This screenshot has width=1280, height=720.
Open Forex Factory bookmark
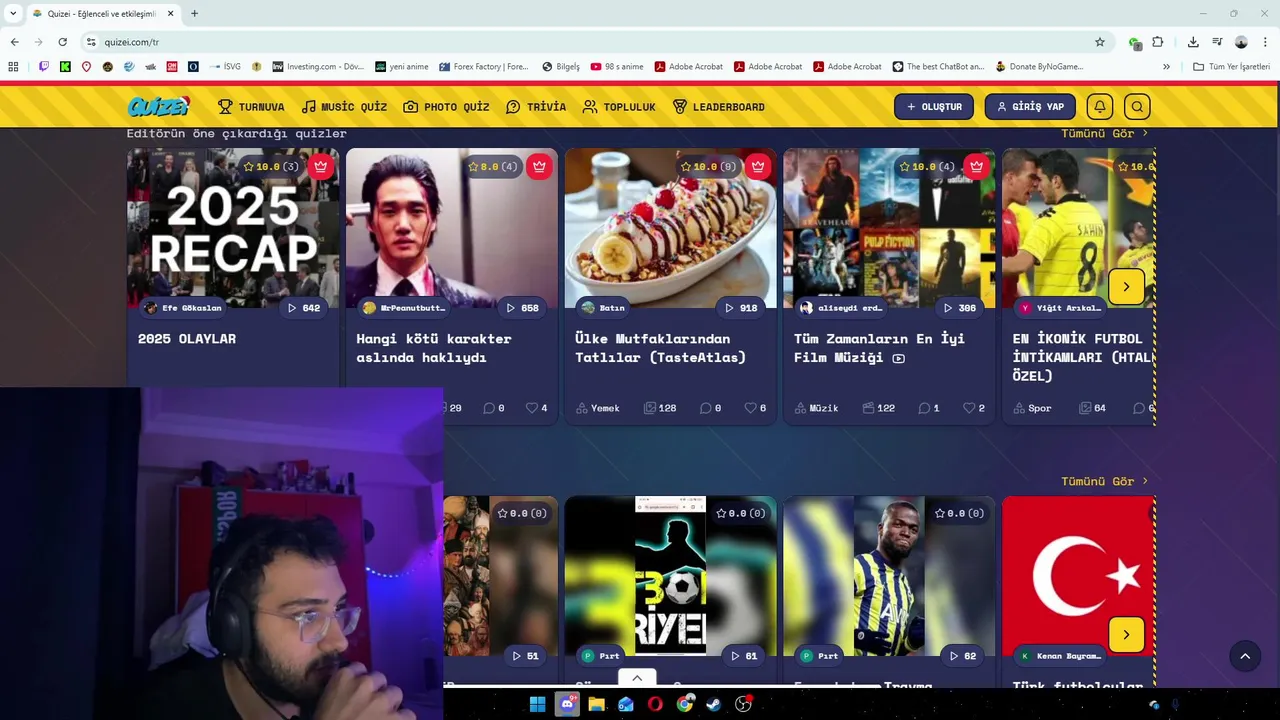pos(484,67)
